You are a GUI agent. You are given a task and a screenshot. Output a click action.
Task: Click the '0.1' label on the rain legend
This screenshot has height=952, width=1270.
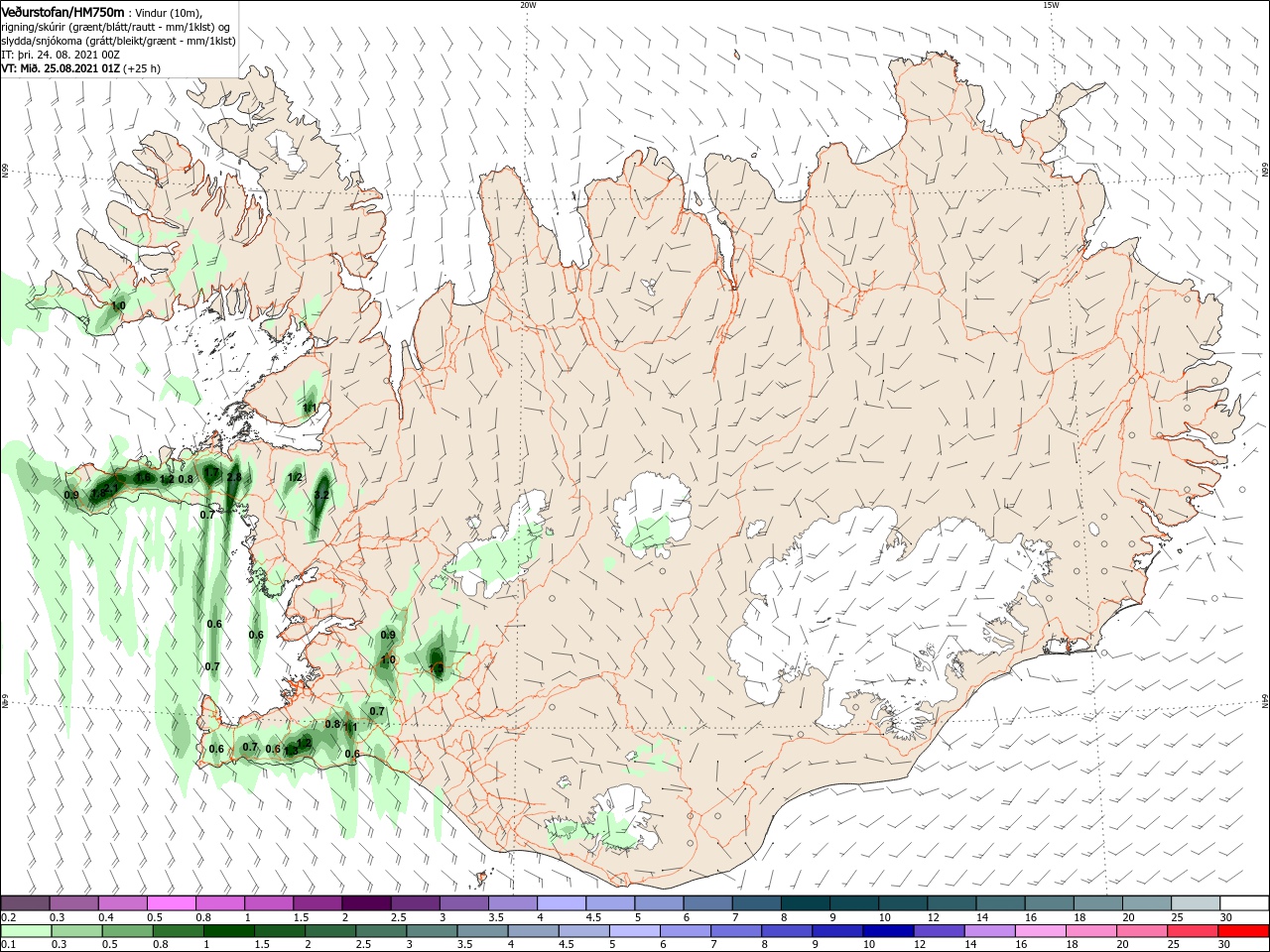8,945
